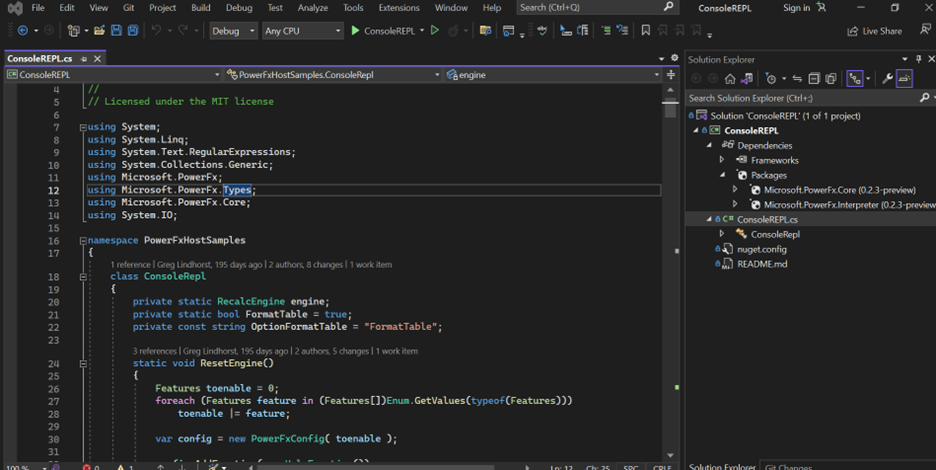This screenshot has height=470, width=936.
Task: Open the engine member dropdown
Action: tap(552, 75)
